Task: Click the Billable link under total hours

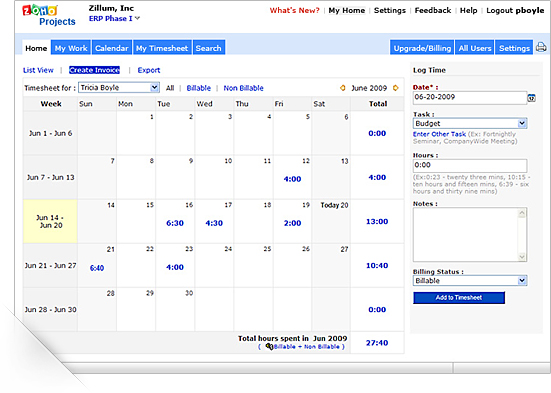Action: pyautogui.click(x=284, y=347)
